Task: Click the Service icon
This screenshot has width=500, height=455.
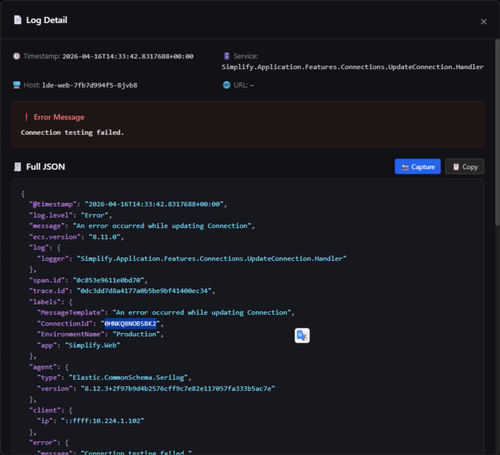Action: tap(227, 56)
